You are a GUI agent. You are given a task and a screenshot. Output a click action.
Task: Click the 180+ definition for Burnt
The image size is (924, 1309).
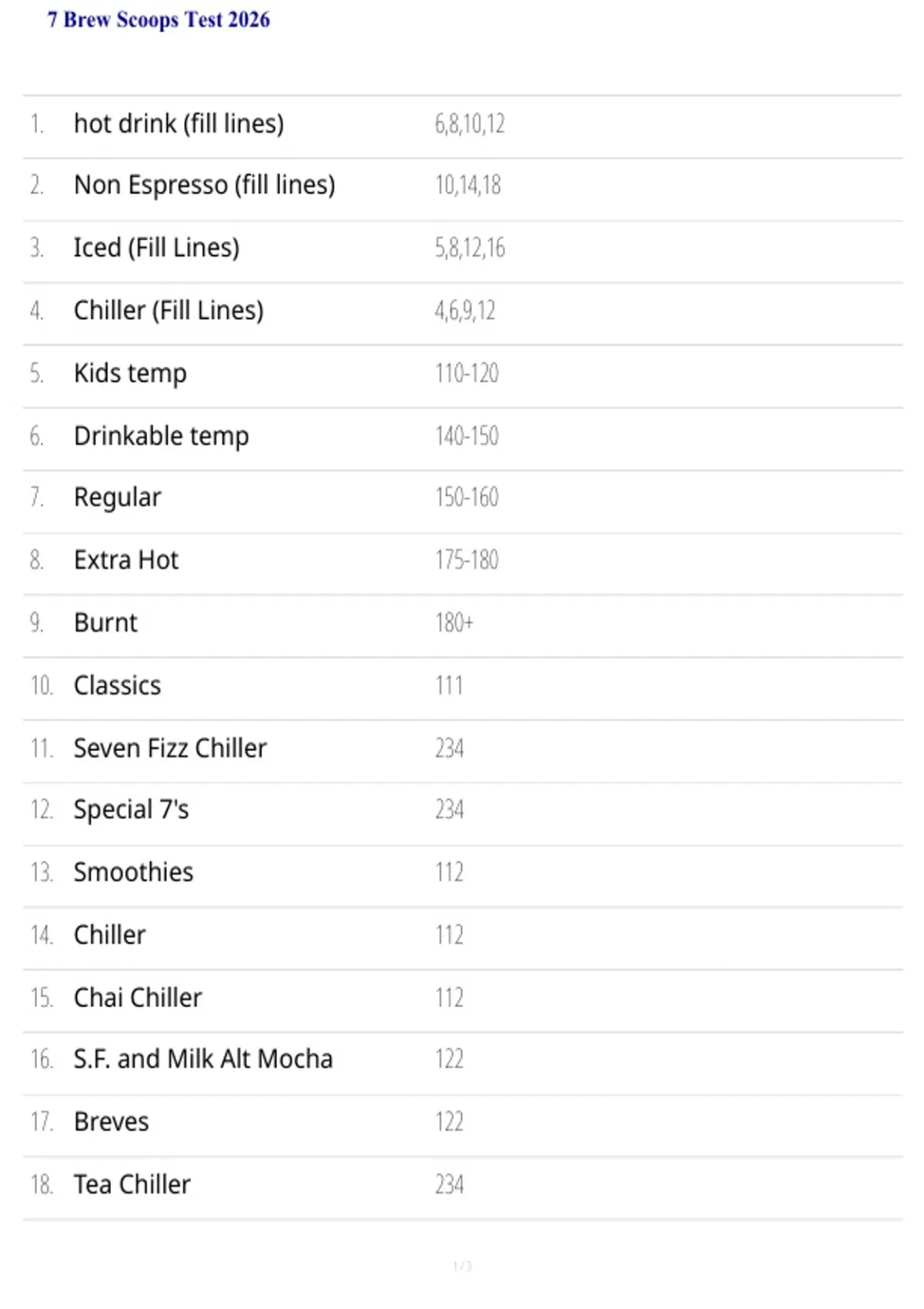tap(454, 622)
